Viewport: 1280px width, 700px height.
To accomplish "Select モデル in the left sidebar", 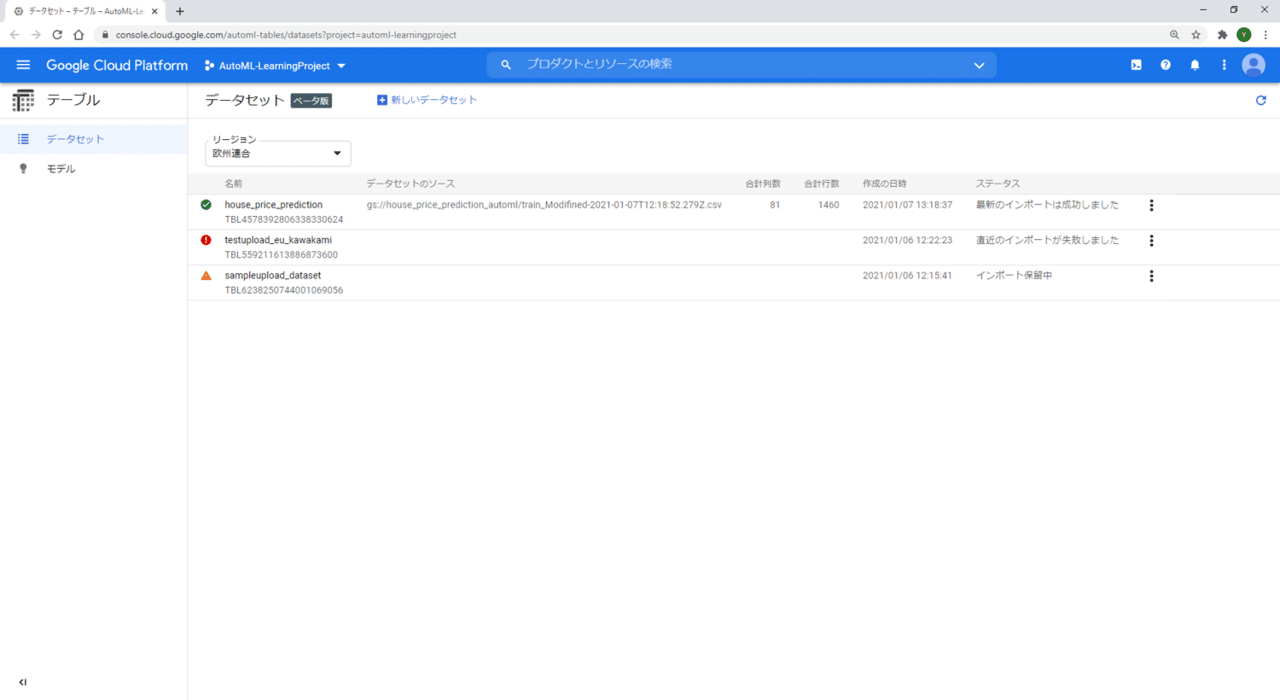I will [x=60, y=168].
